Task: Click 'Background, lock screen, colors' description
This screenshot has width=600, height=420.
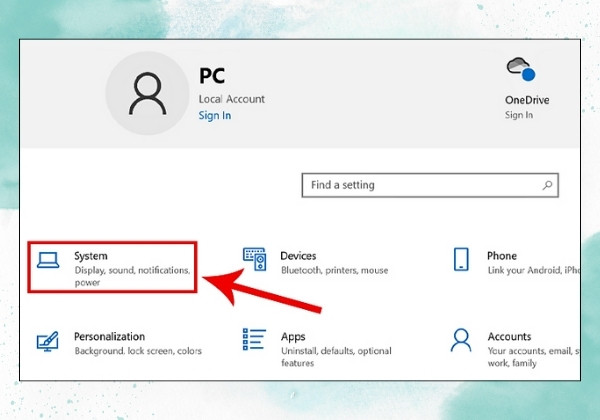Action: click(138, 351)
